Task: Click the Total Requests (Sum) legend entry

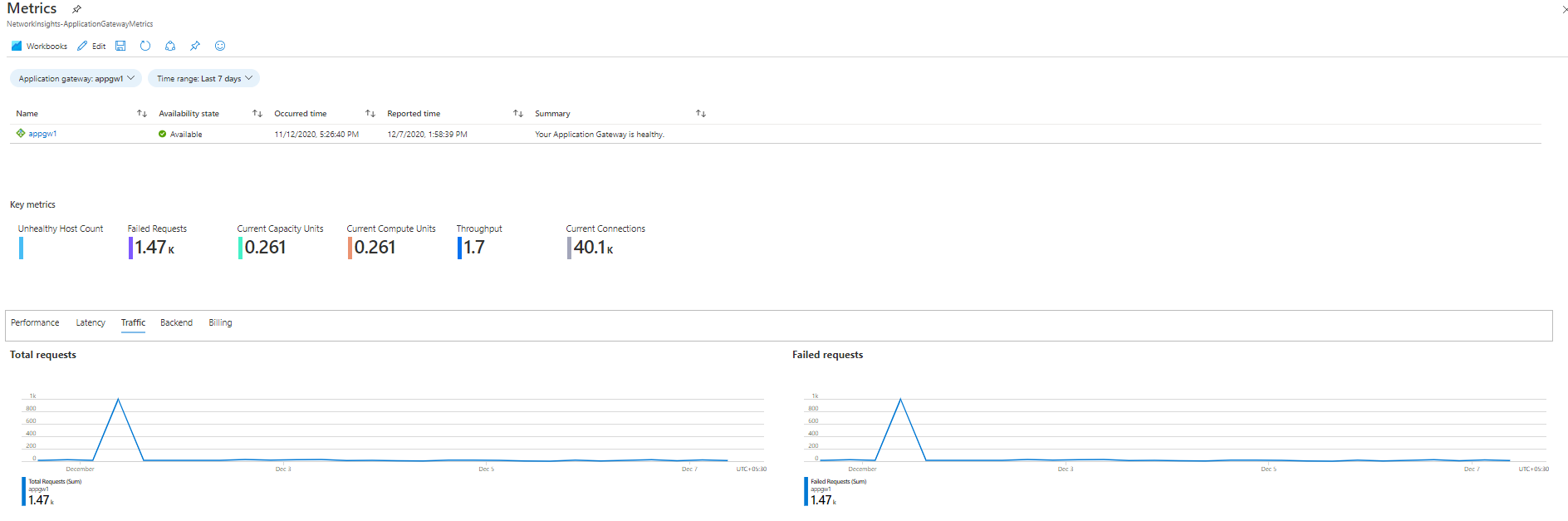Action: [51, 491]
